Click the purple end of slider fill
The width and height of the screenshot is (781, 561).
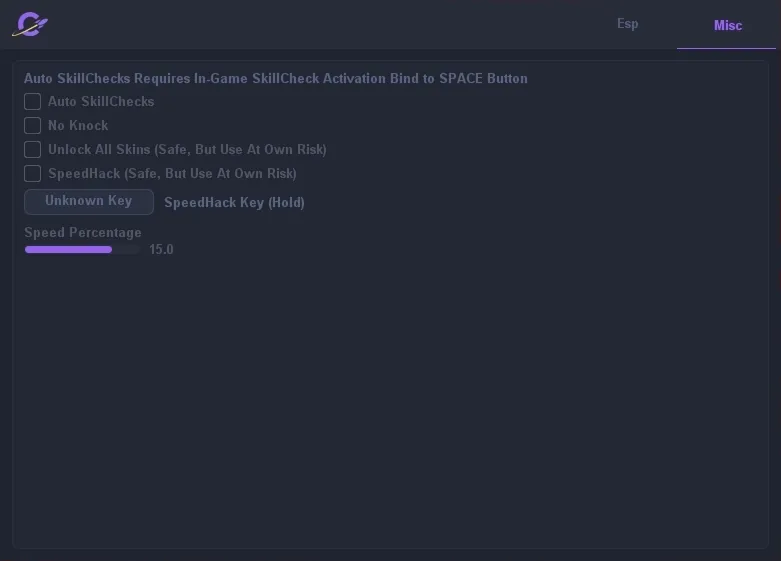point(109,250)
